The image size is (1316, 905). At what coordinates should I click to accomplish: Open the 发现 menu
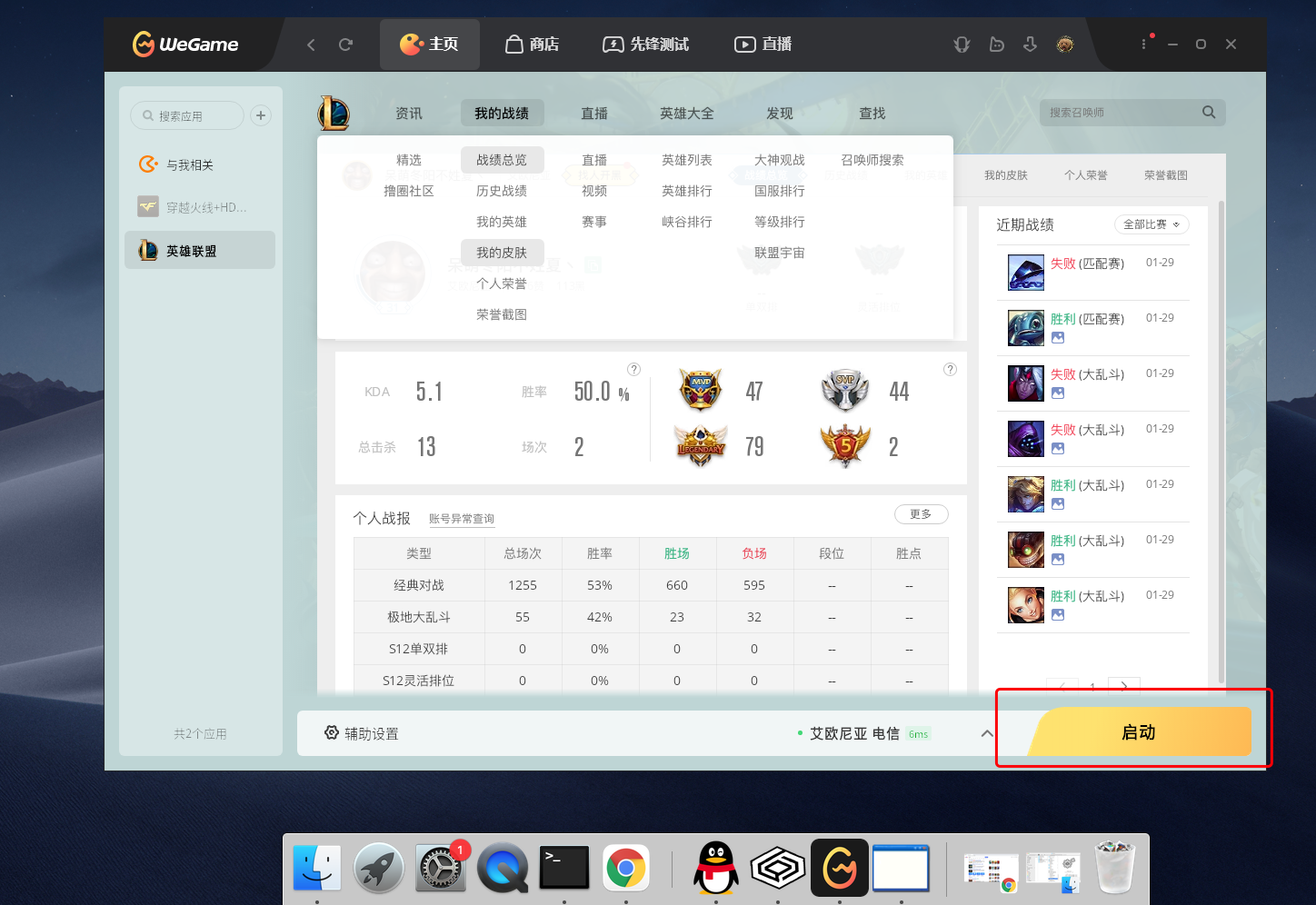780,114
